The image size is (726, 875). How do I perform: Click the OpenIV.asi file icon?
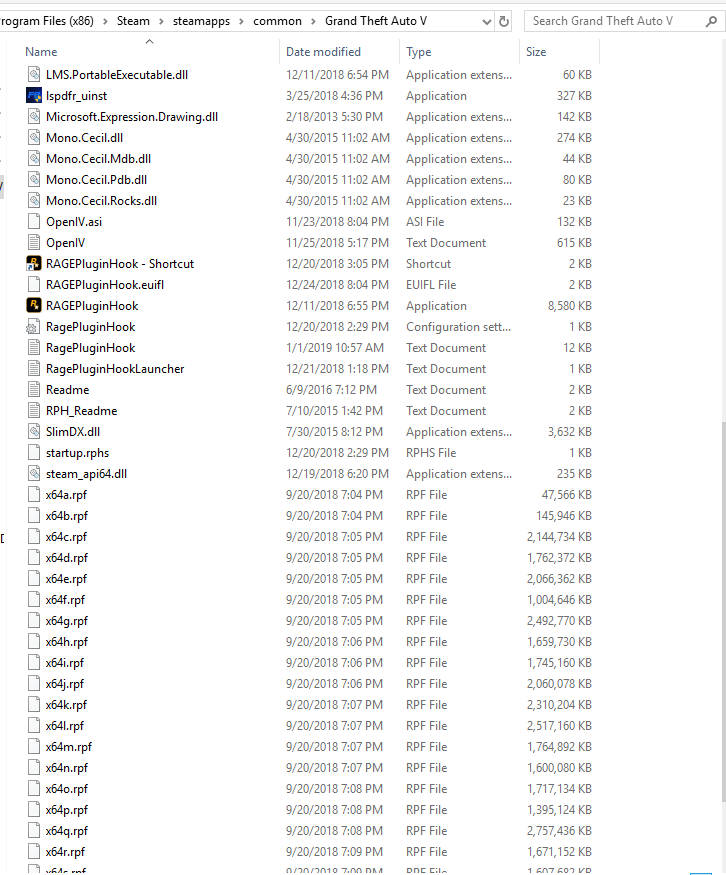(x=34, y=222)
